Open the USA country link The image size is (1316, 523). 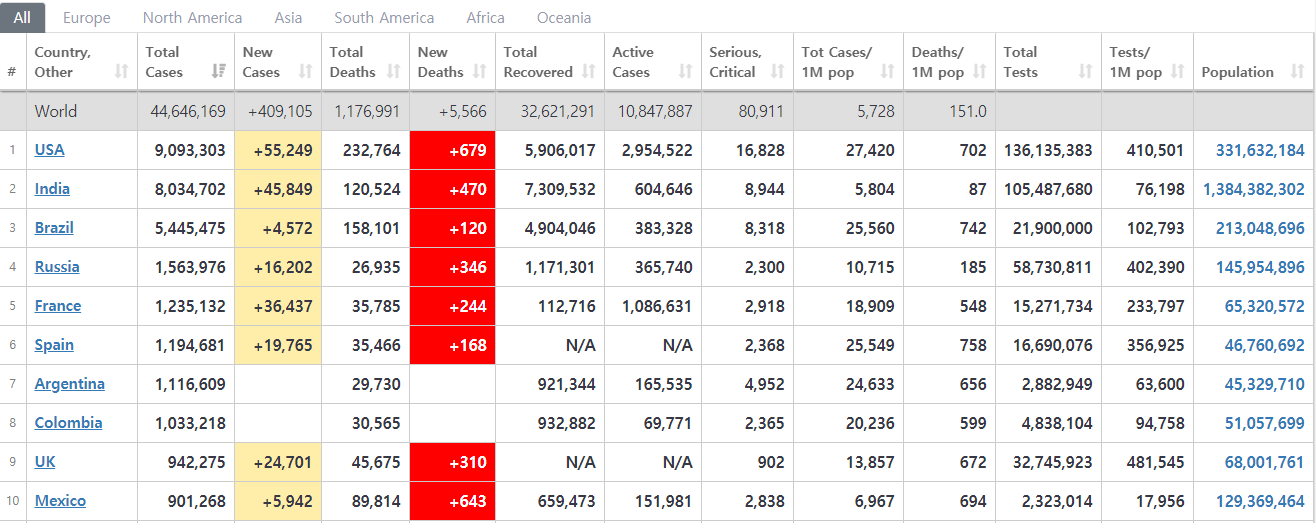49,150
